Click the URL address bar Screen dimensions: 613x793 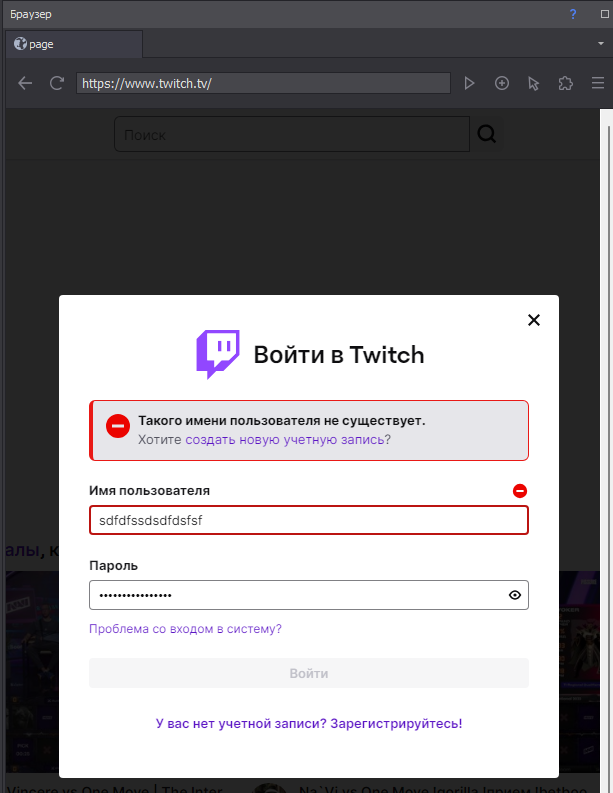tap(263, 83)
